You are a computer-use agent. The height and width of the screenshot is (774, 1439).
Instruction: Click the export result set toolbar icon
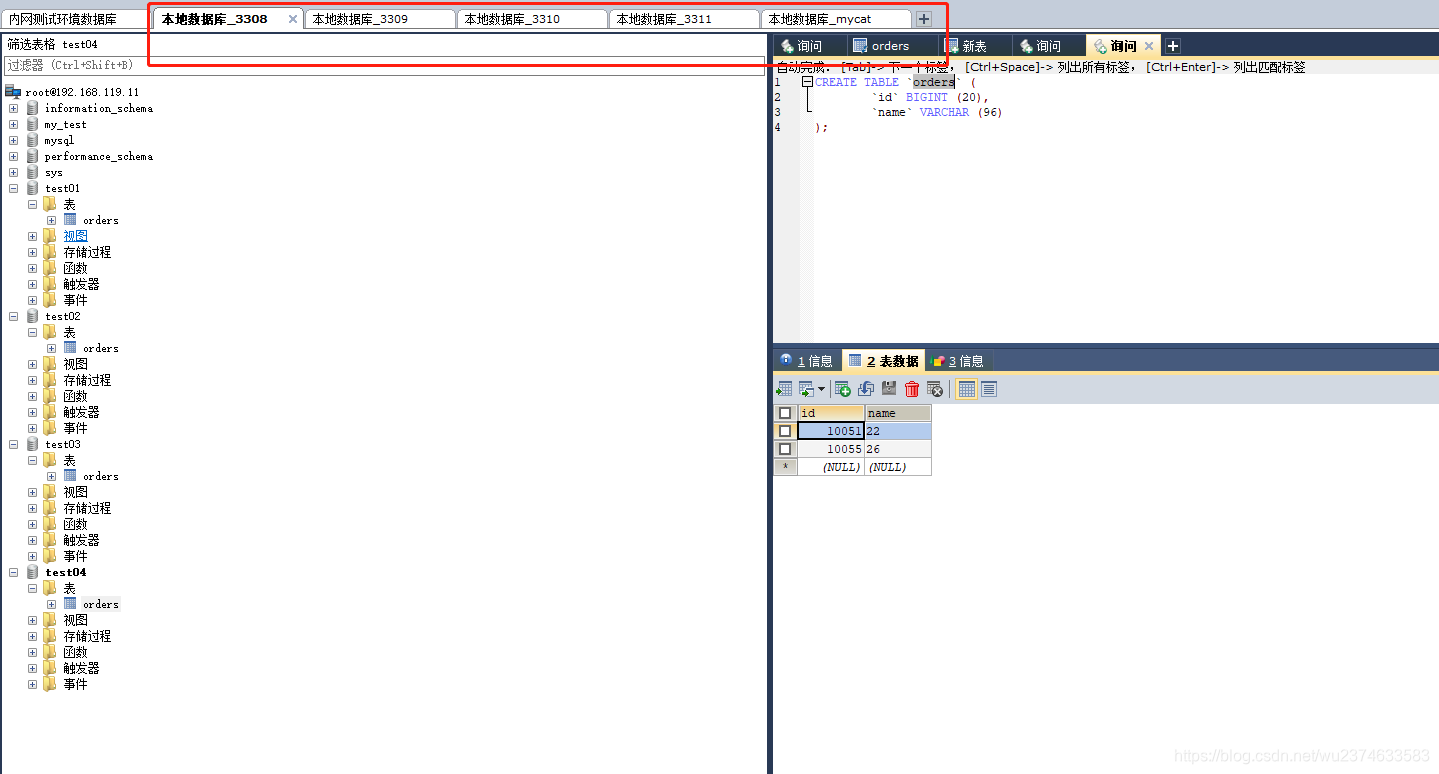tap(785, 389)
